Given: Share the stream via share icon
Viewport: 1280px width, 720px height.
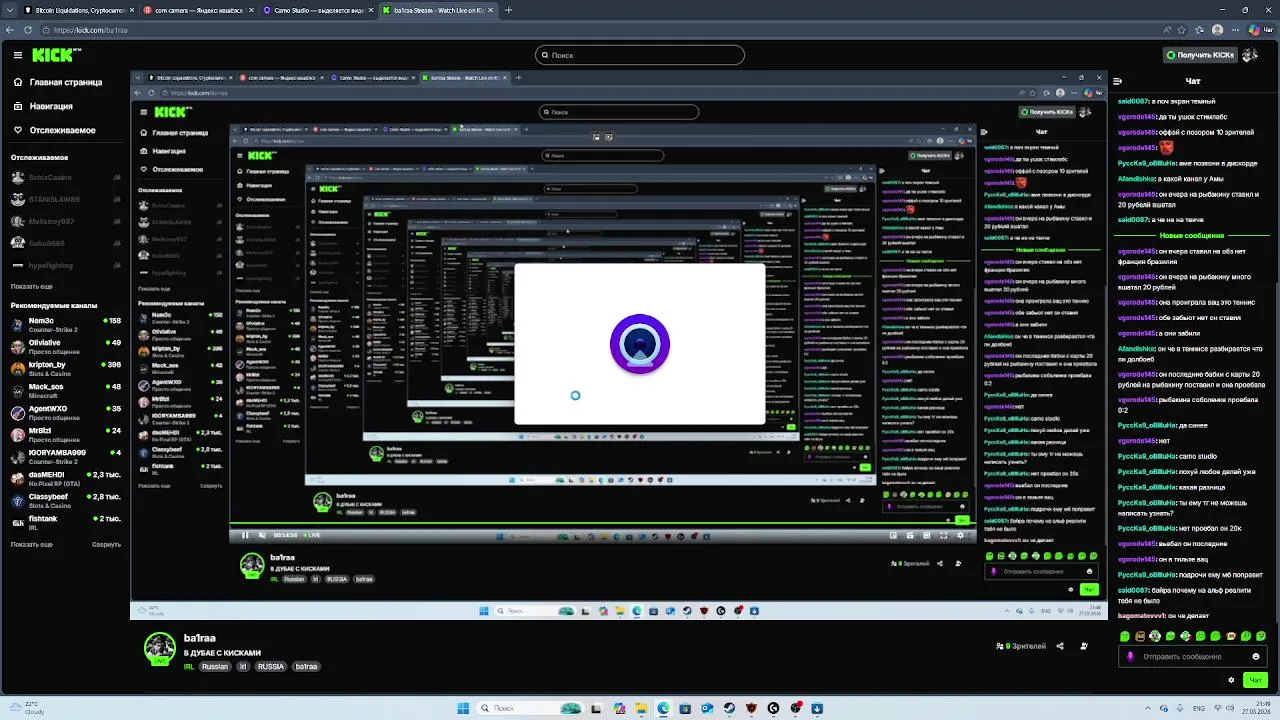Looking at the screenshot, I should coord(1060,646).
